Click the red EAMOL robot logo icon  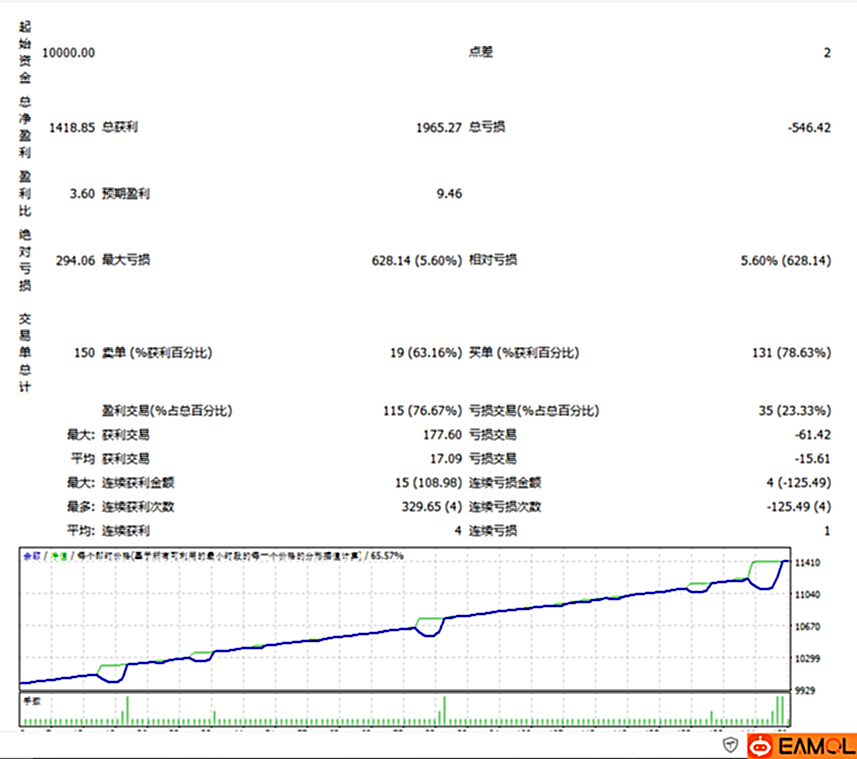coord(761,745)
